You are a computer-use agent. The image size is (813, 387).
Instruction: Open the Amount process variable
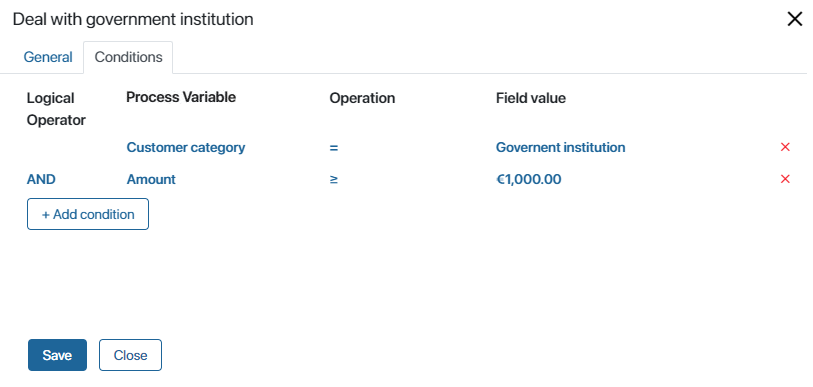(x=151, y=179)
